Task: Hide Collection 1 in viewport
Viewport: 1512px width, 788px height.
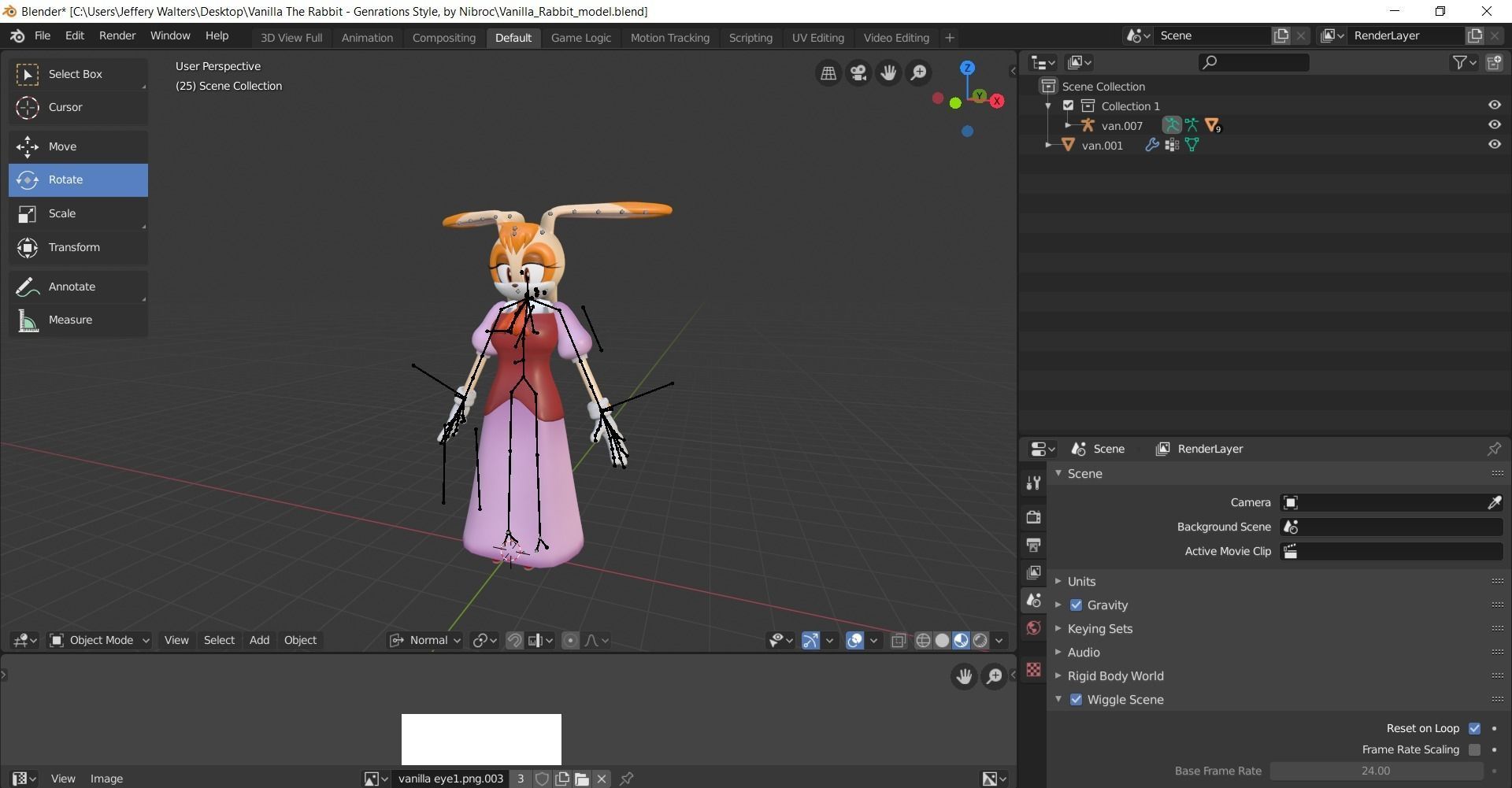Action: [1494, 105]
